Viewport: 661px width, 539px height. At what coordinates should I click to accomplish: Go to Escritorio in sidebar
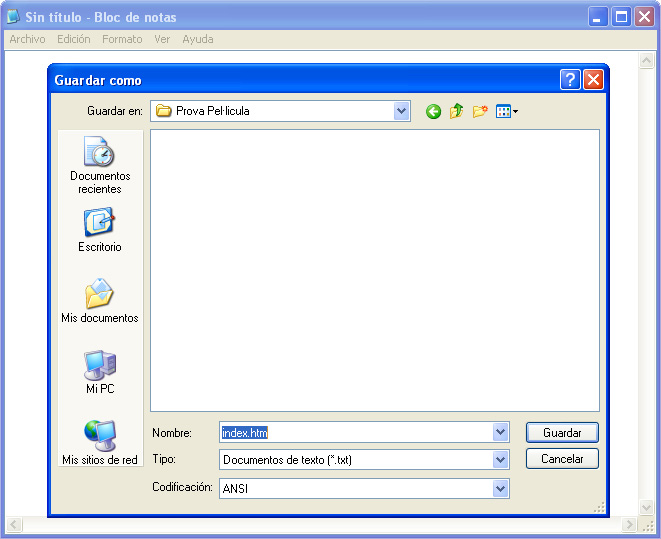tap(100, 230)
